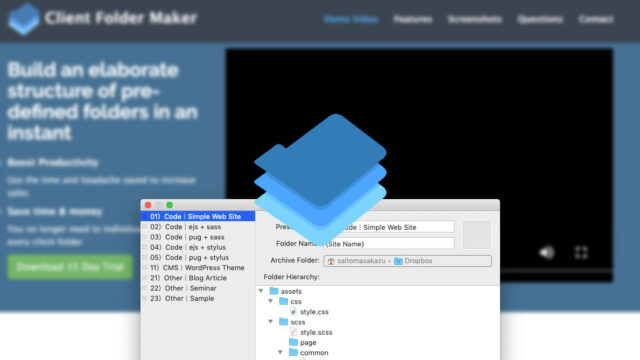640x360 pixels.
Task: Click the video playback progress bar
Action: tap(556, 271)
